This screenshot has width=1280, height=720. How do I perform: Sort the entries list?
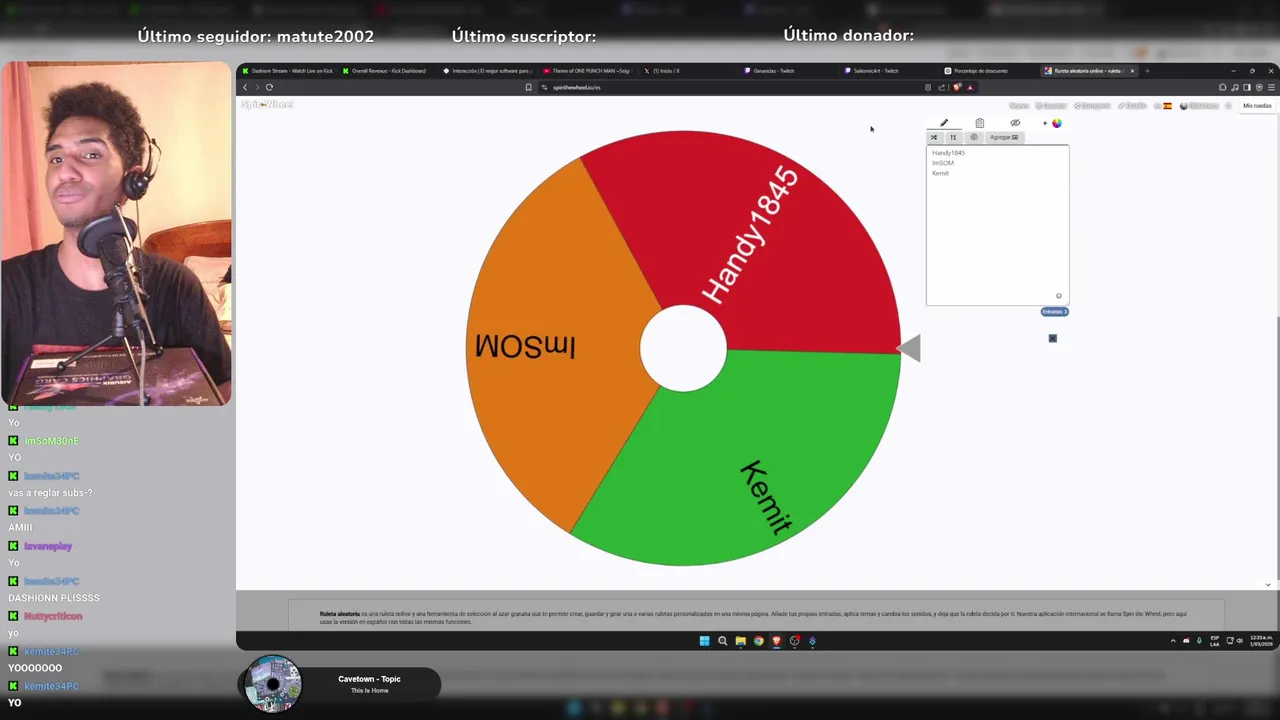coord(953,137)
